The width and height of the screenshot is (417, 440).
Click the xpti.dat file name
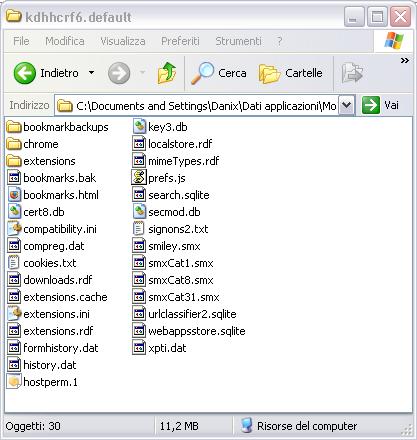click(167, 348)
